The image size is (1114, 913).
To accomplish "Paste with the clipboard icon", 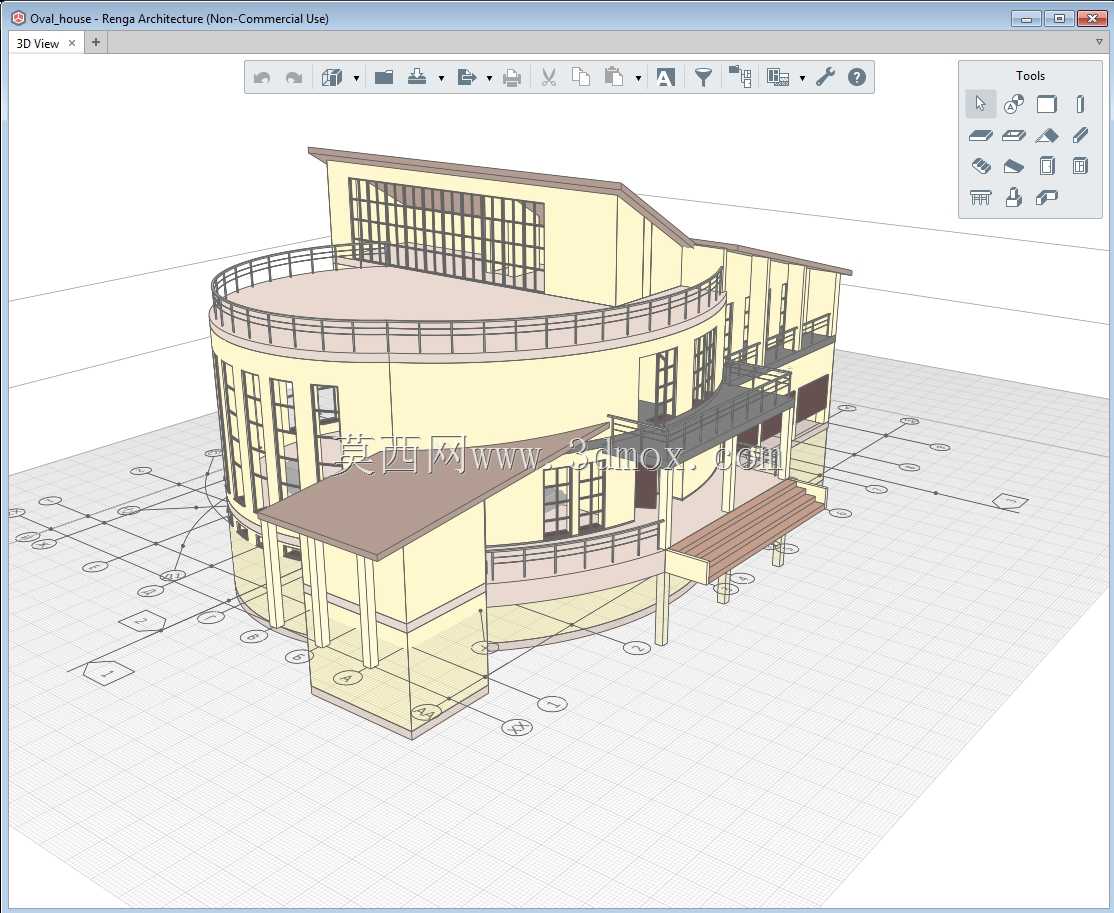I will click(x=614, y=77).
